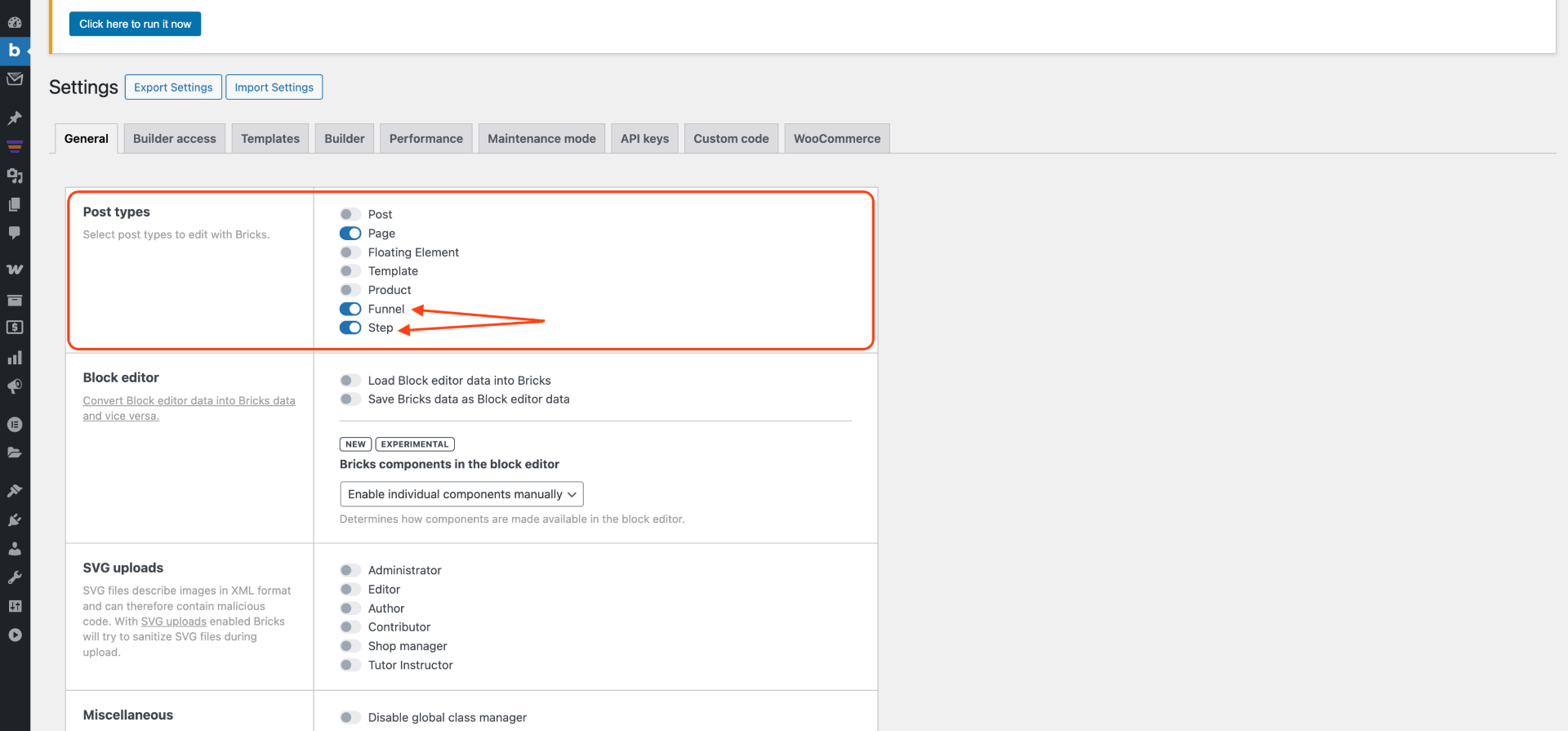Screen dimensions: 1568x731
Task: Open Tools wrench icon in sidebar
Action: 15,577
